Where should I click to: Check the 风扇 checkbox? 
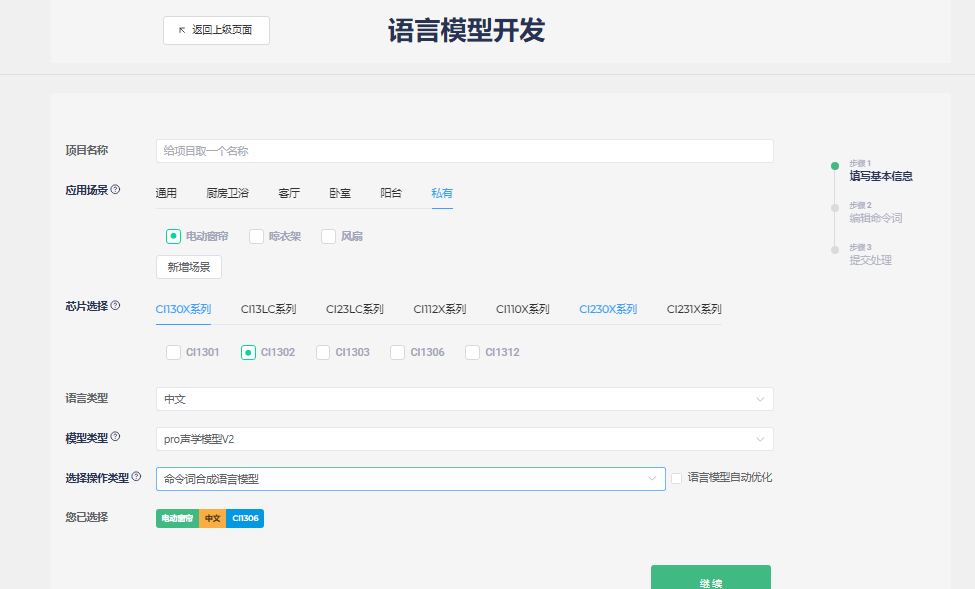[328, 236]
